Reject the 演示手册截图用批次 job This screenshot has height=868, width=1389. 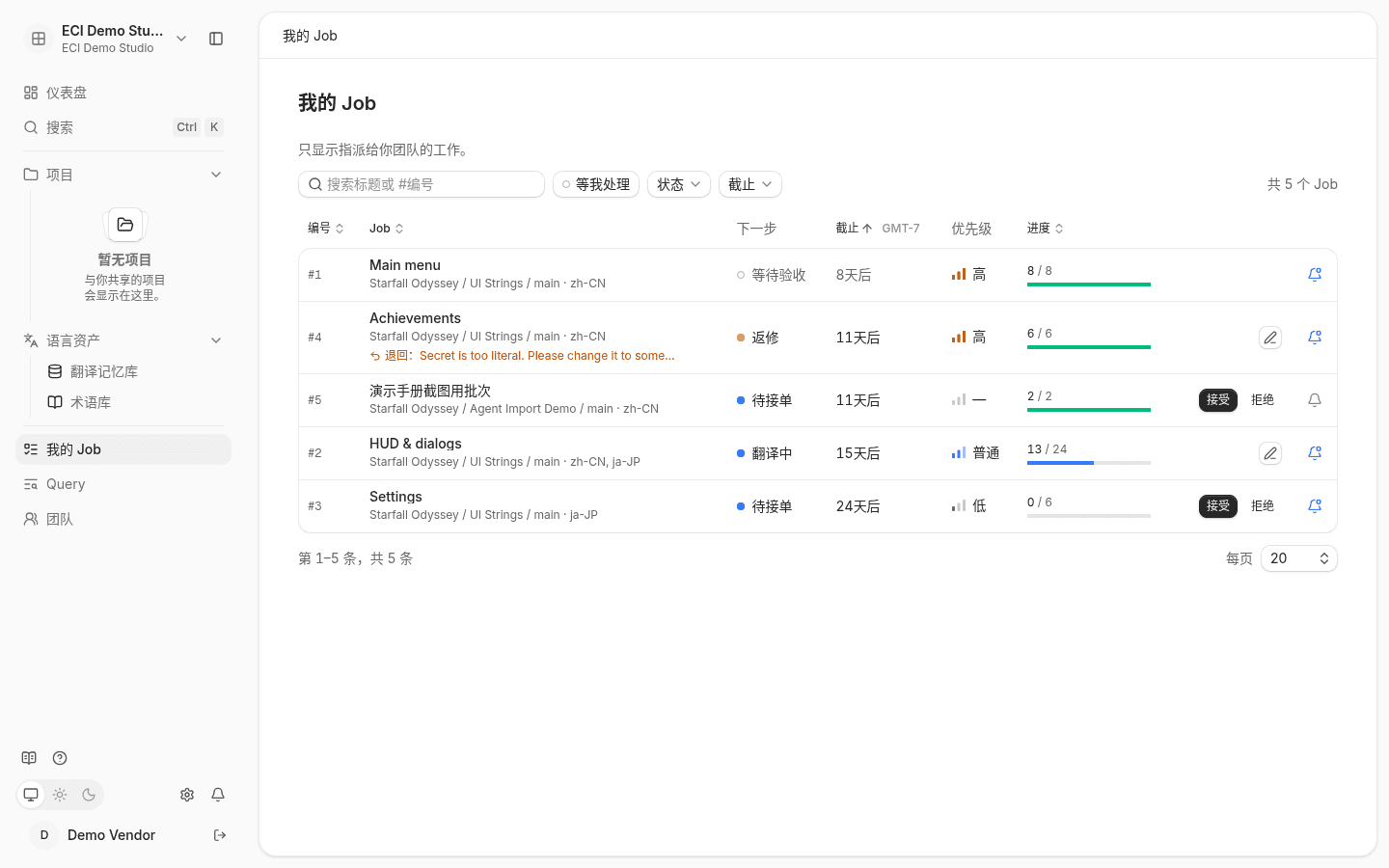tap(1263, 400)
